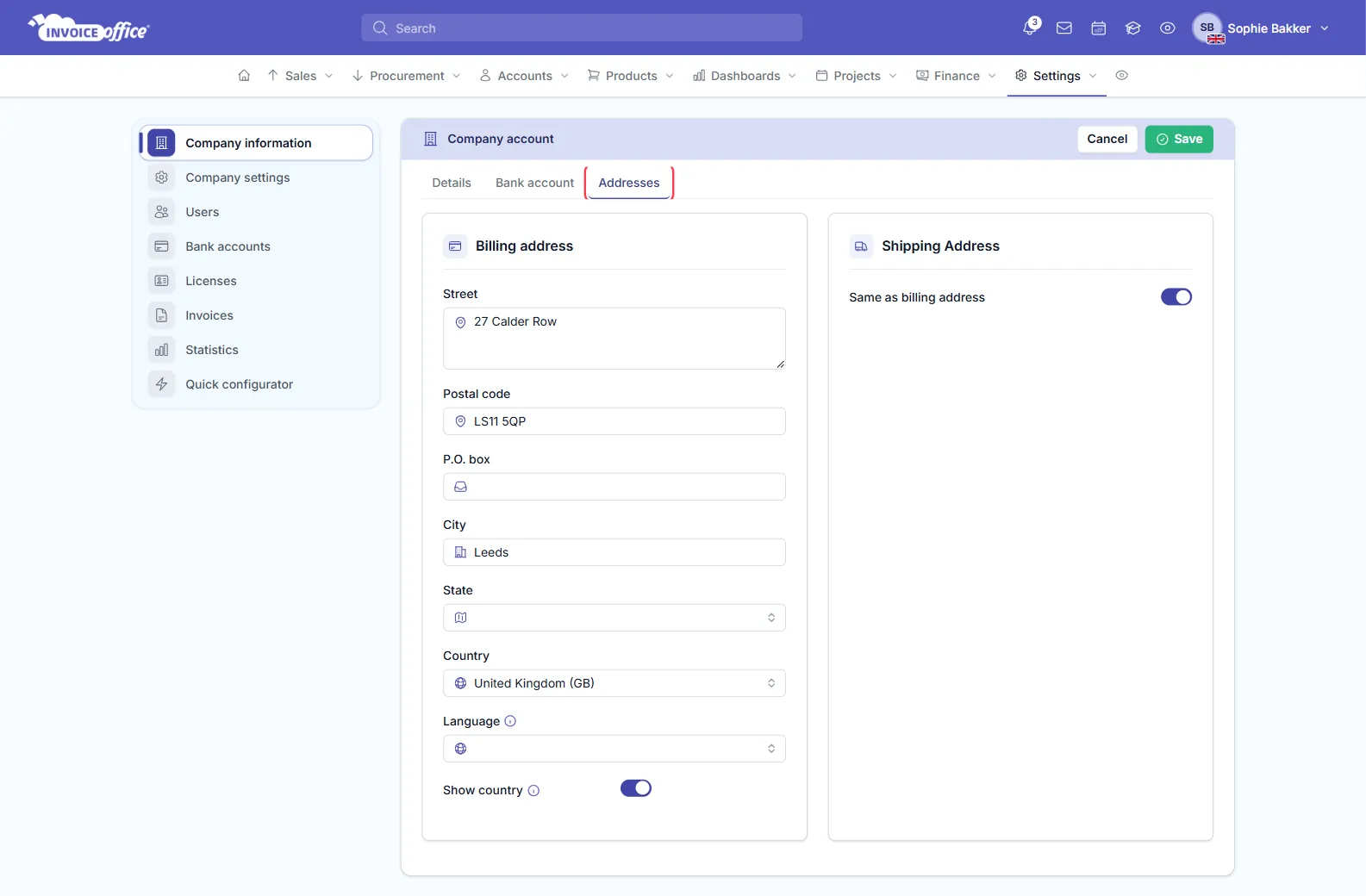Click the Street field with 27 Calder Row

[614, 339]
